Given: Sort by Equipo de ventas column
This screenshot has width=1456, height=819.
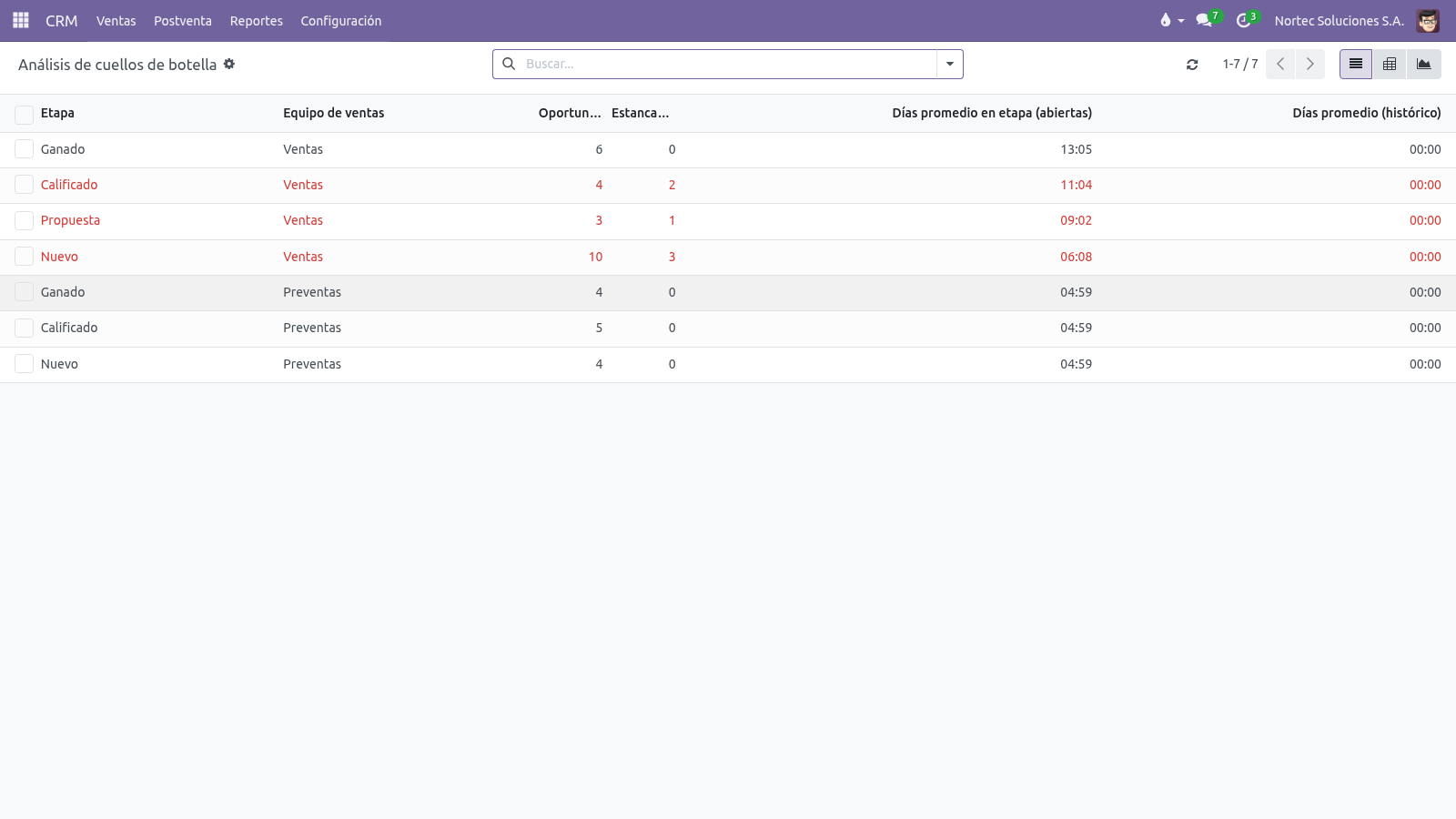Looking at the screenshot, I should tap(333, 113).
